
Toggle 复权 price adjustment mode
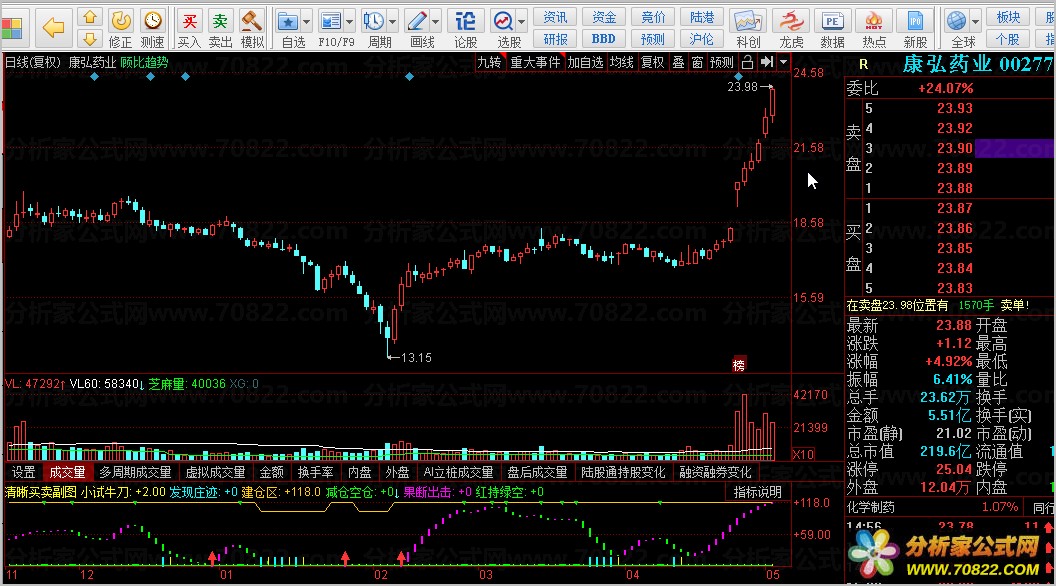click(653, 62)
